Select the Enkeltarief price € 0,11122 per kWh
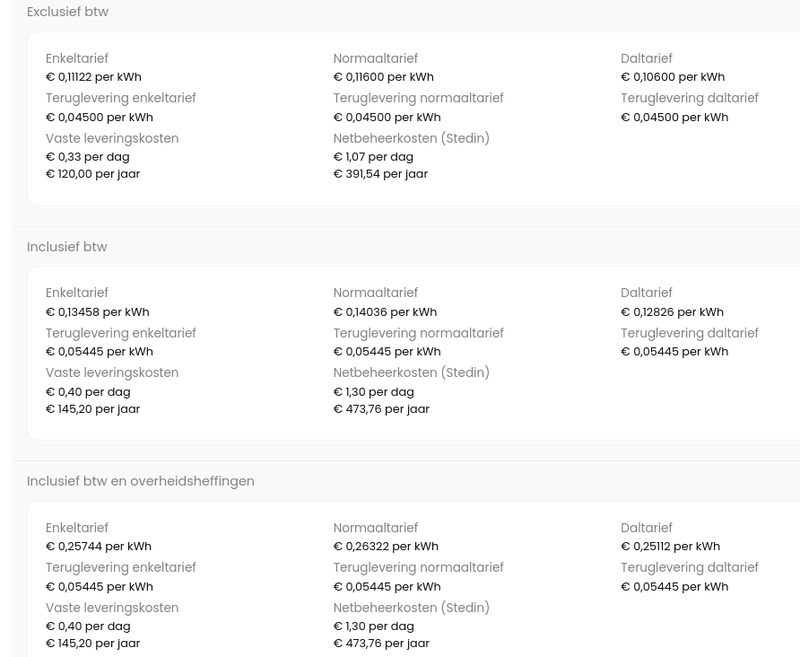 pos(93,77)
